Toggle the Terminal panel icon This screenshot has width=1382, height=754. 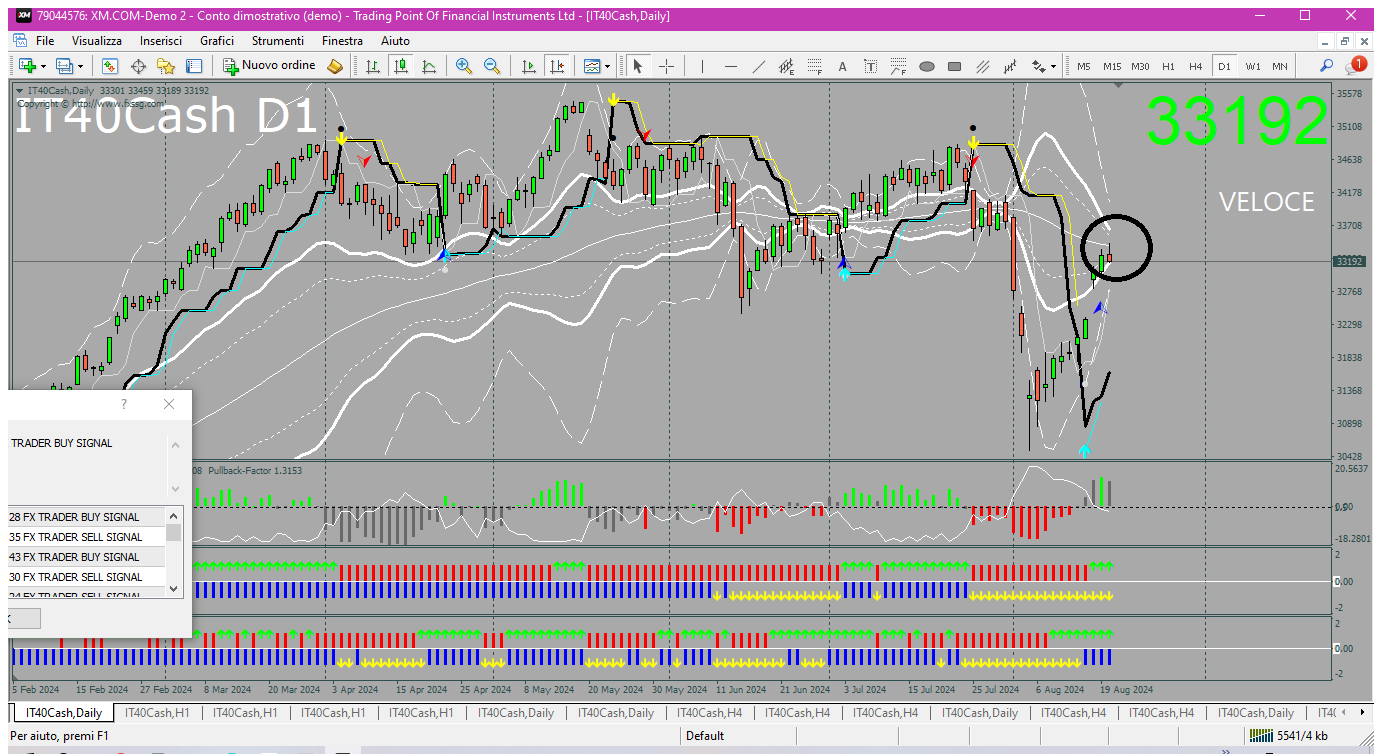(194, 66)
